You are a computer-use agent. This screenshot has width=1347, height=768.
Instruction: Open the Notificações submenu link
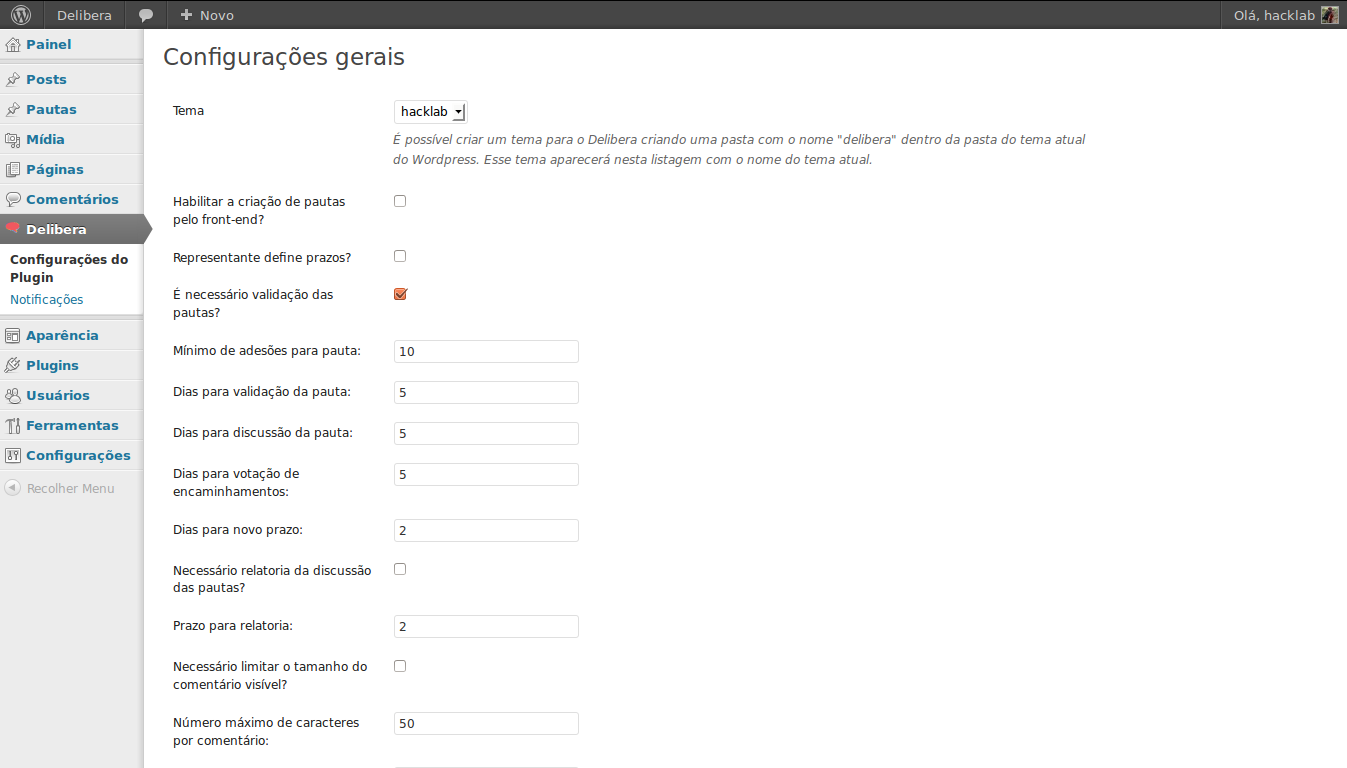[47, 300]
